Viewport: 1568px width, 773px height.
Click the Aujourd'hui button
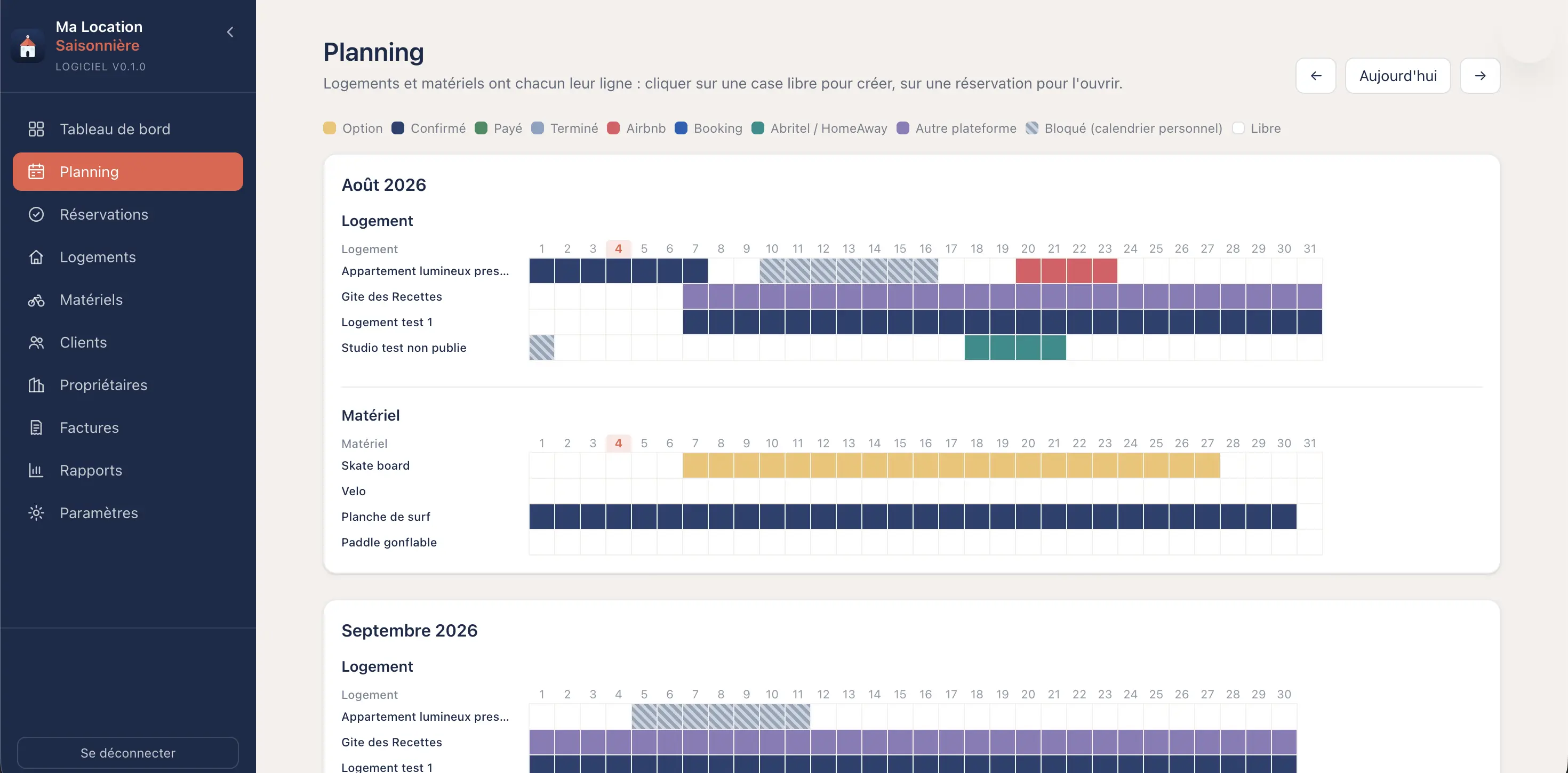coord(1397,76)
